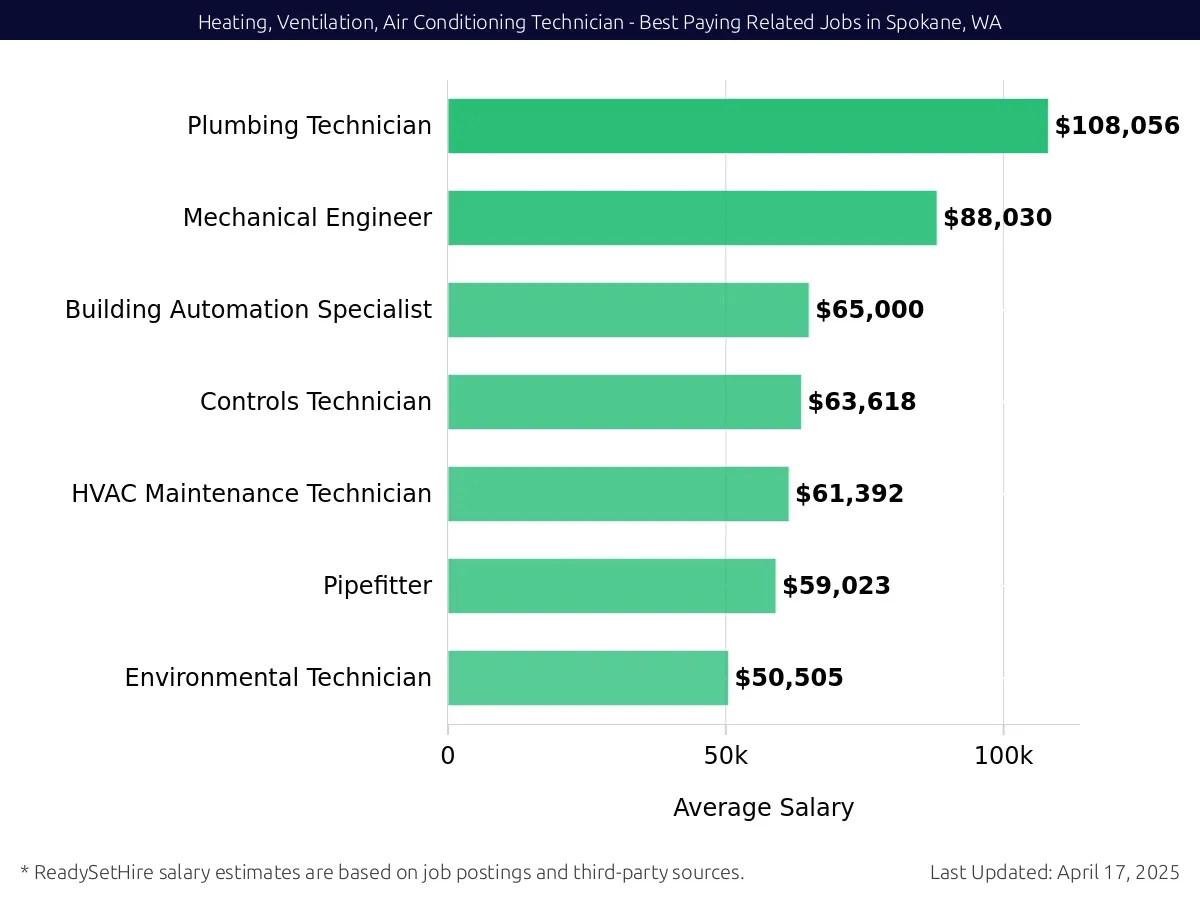The image size is (1200, 900).
Task: Select the HVAC Maintenance Technician bar
Action: coord(618,494)
